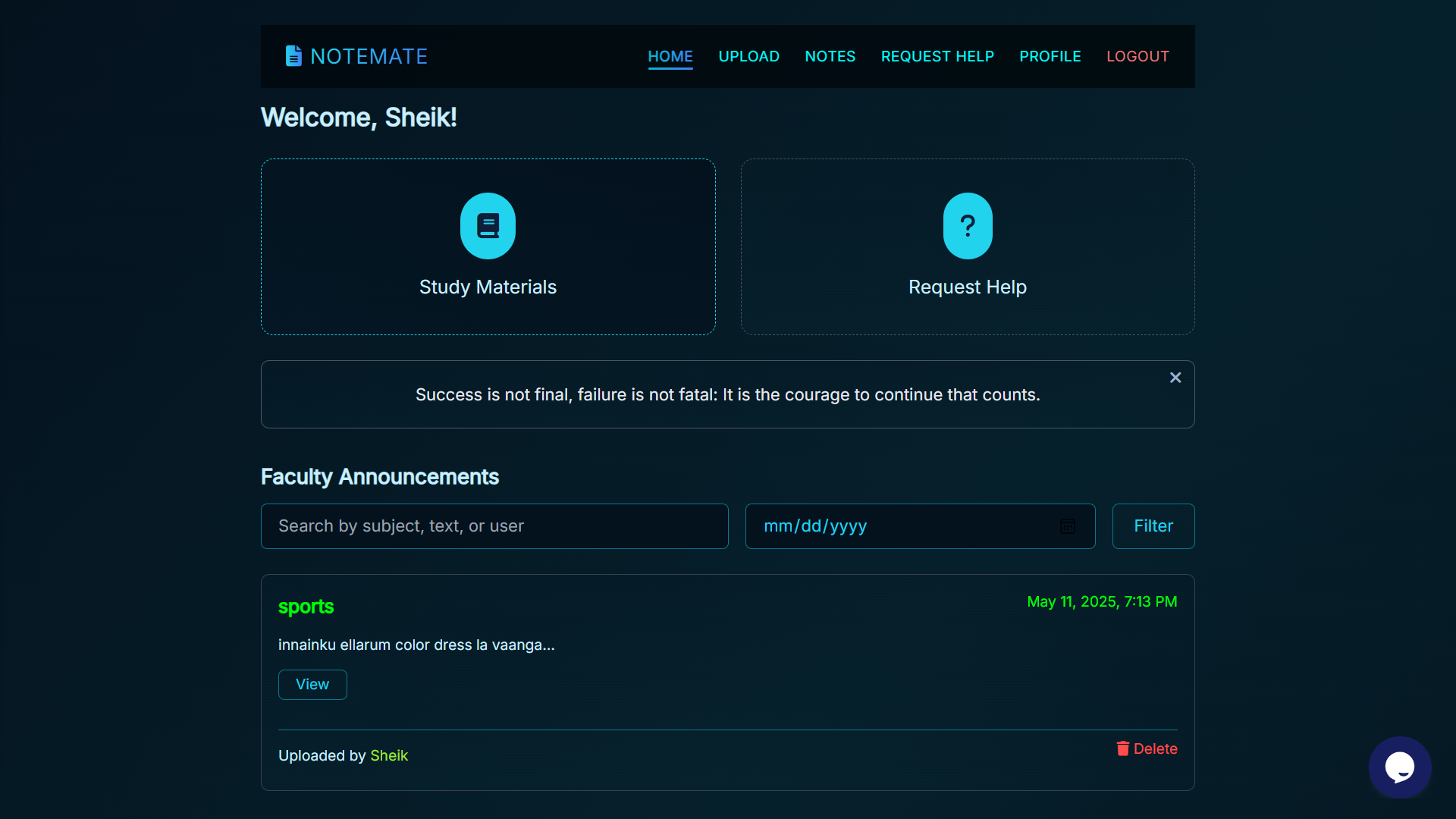This screenshot has height=819, width=1456.
Task: Open the sports announcement title
Action: (x=306, y=607)
